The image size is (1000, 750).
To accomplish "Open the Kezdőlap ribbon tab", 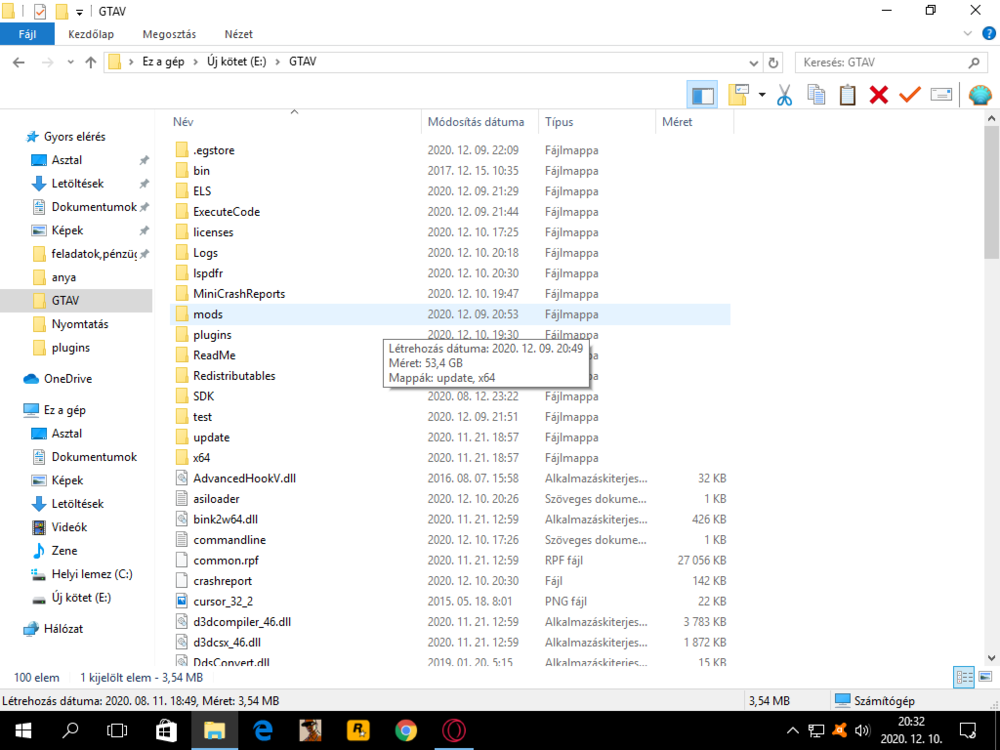I will (x=91, y=34).
